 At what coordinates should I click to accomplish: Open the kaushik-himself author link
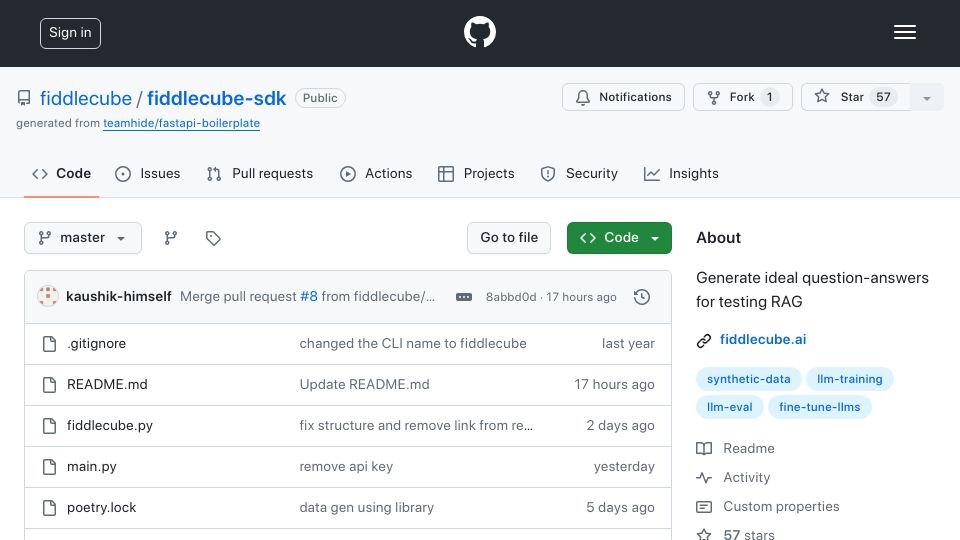tap(118, 296)
